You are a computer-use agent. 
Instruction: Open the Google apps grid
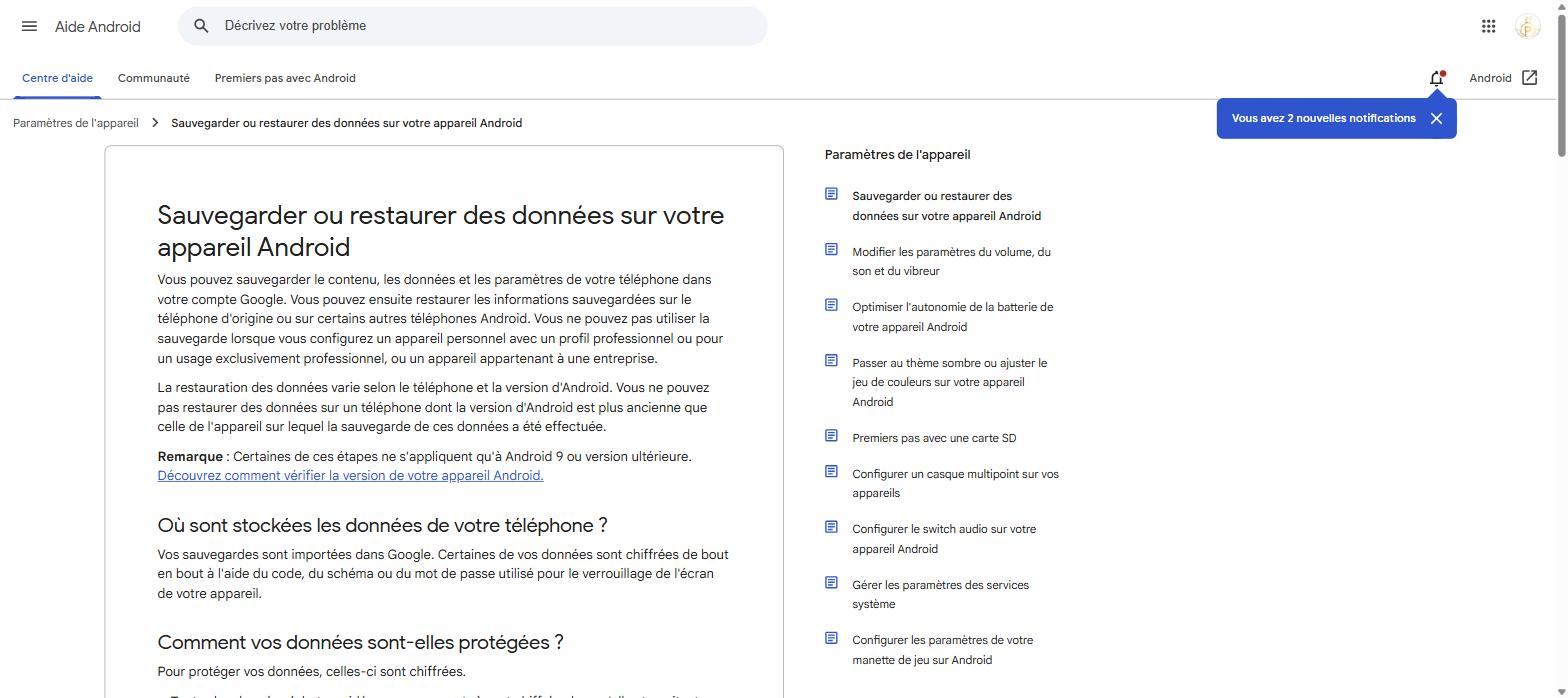[x=1488, y=26]
